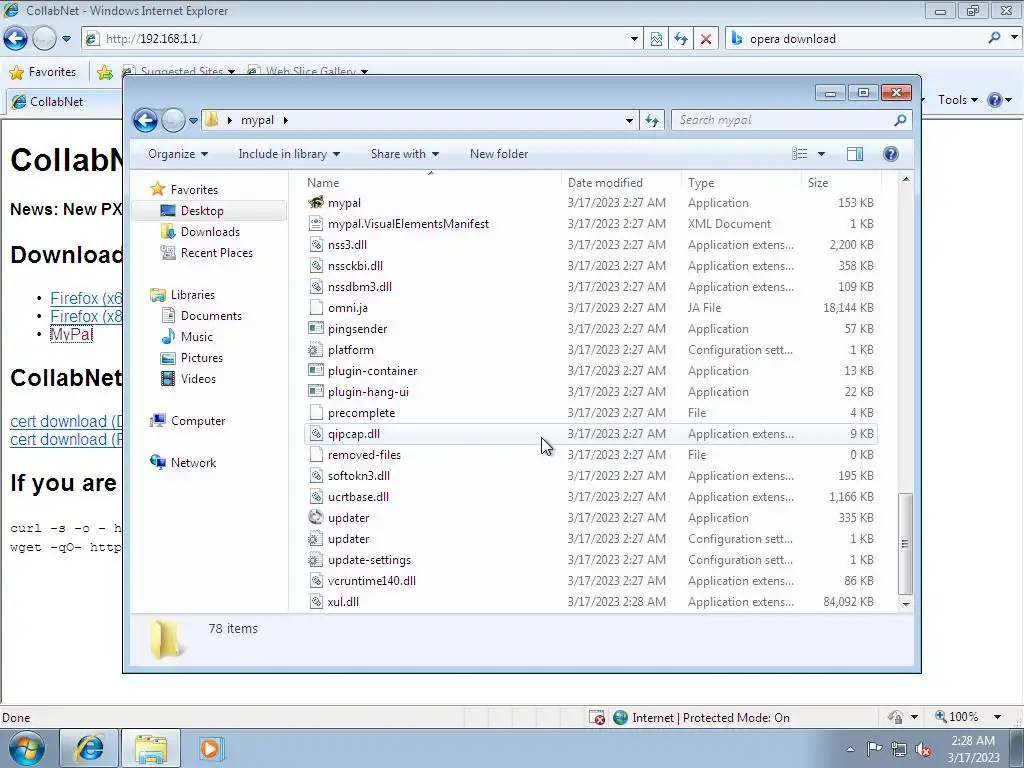Click the first Firefox download link
This screenshot has width=1024, height=768.
pos(86,298)
